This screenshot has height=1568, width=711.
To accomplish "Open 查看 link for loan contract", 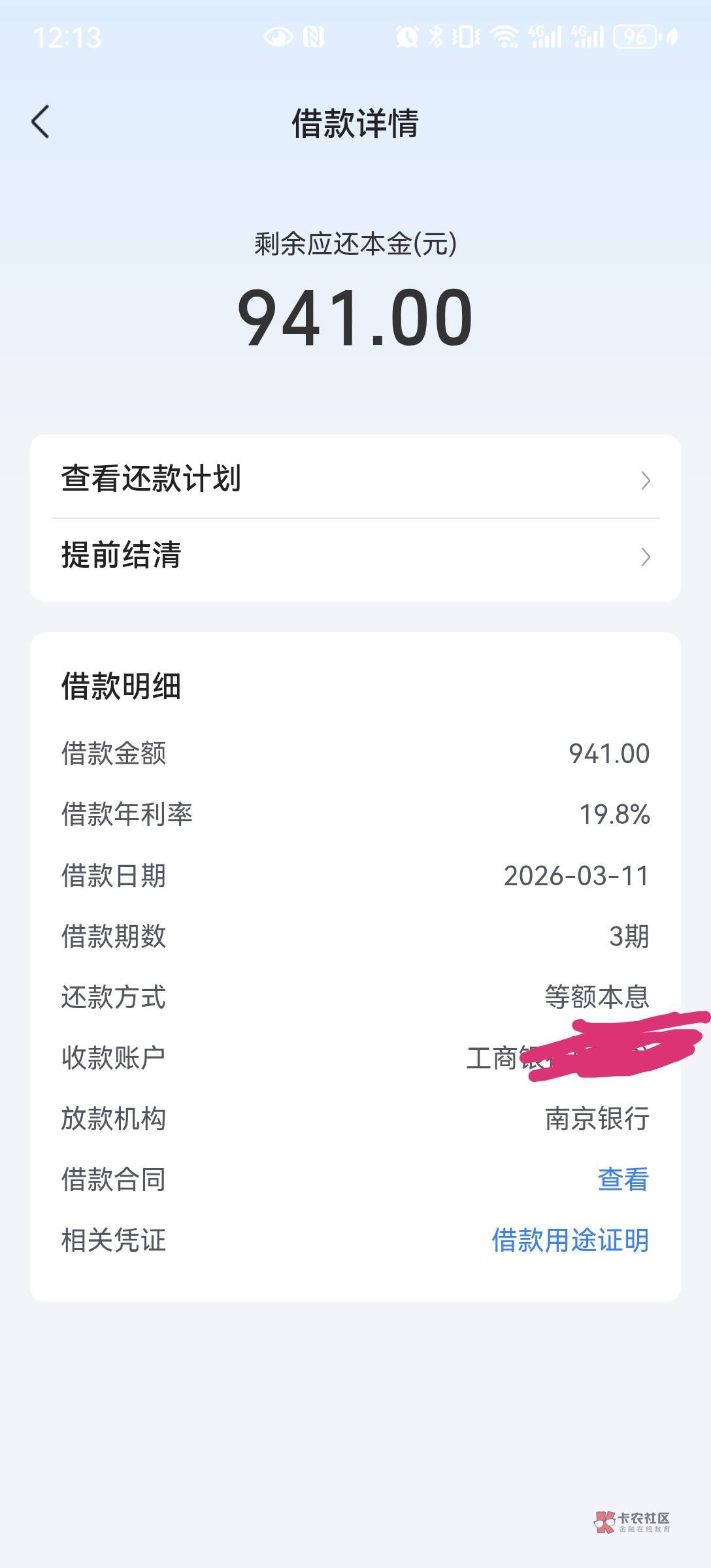I will (x=623, y=1179).
